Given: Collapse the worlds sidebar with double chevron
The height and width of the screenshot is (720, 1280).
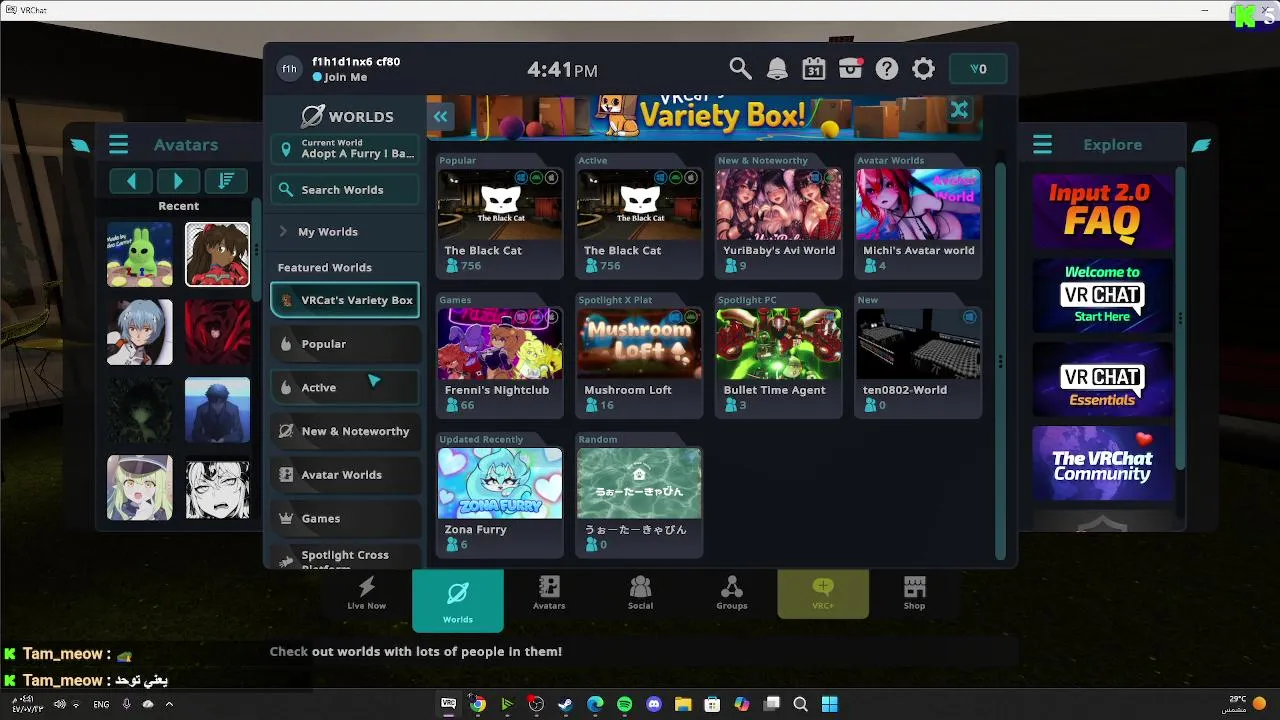Looking at the screenshot, I should coord(440,116).
